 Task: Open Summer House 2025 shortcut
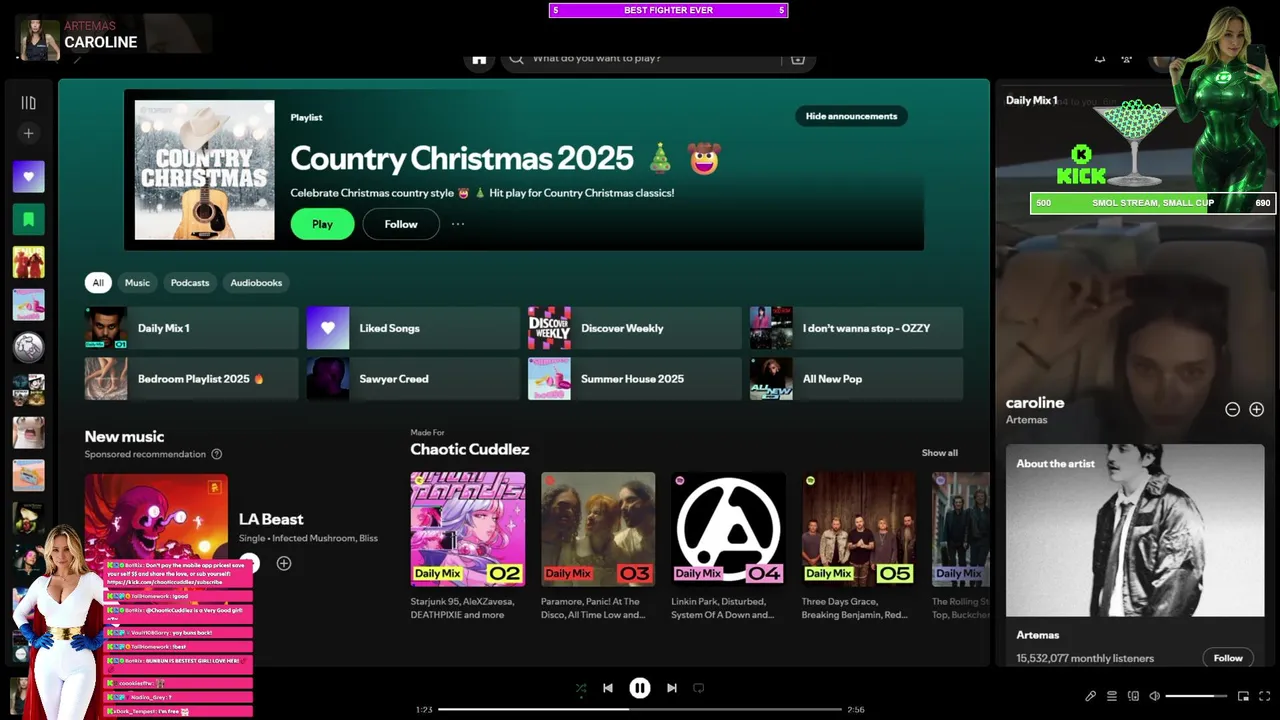(x=635, y=379)
